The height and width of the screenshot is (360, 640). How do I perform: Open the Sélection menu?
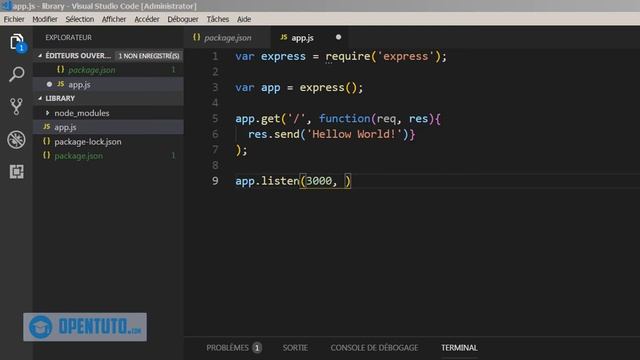[x=80, y=19]
